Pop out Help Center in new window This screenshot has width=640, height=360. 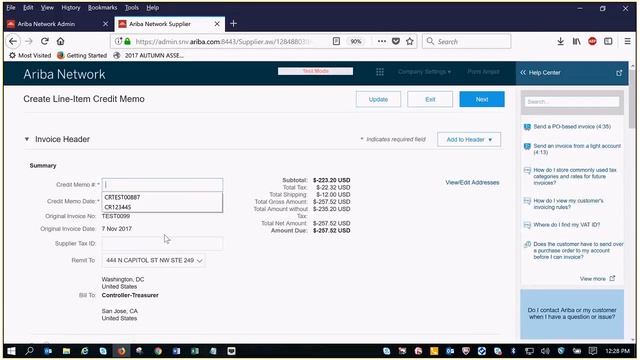coord(619,73)
